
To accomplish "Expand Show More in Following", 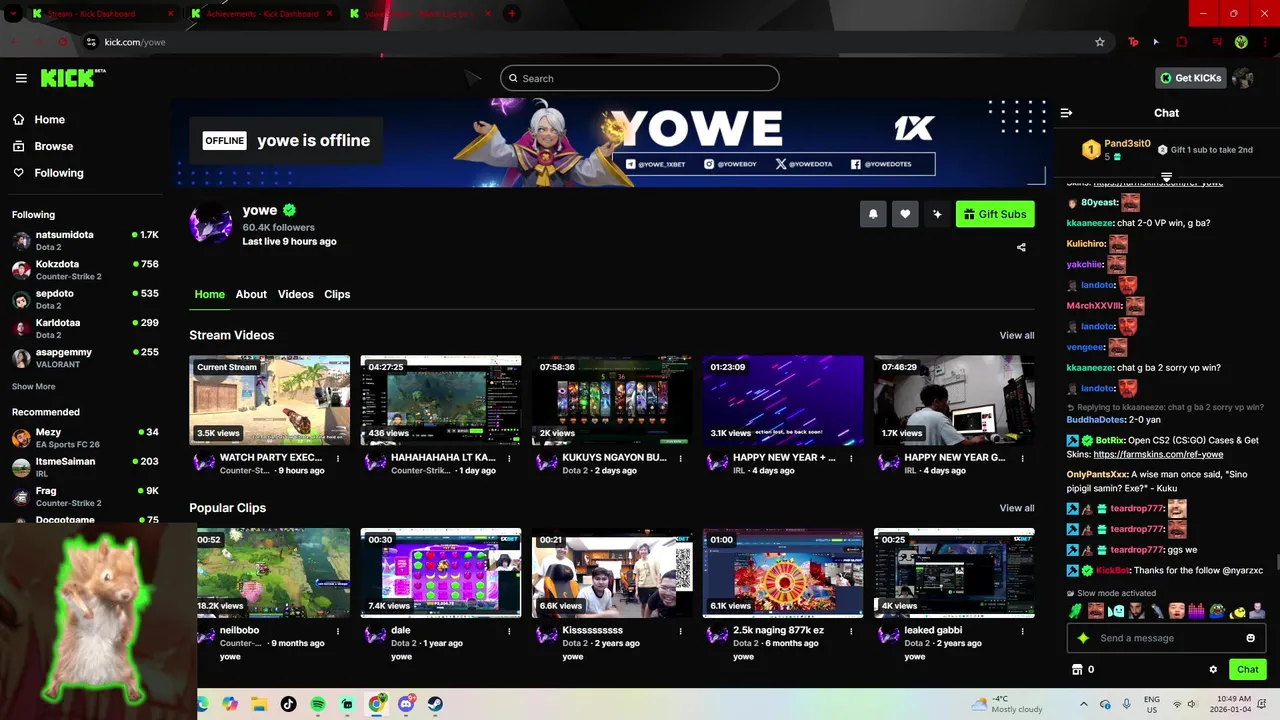I will coord(33,386).
